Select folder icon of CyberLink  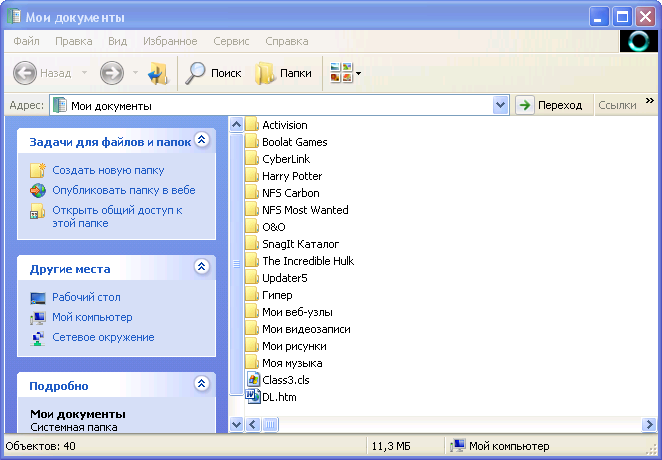coord(252,159)
